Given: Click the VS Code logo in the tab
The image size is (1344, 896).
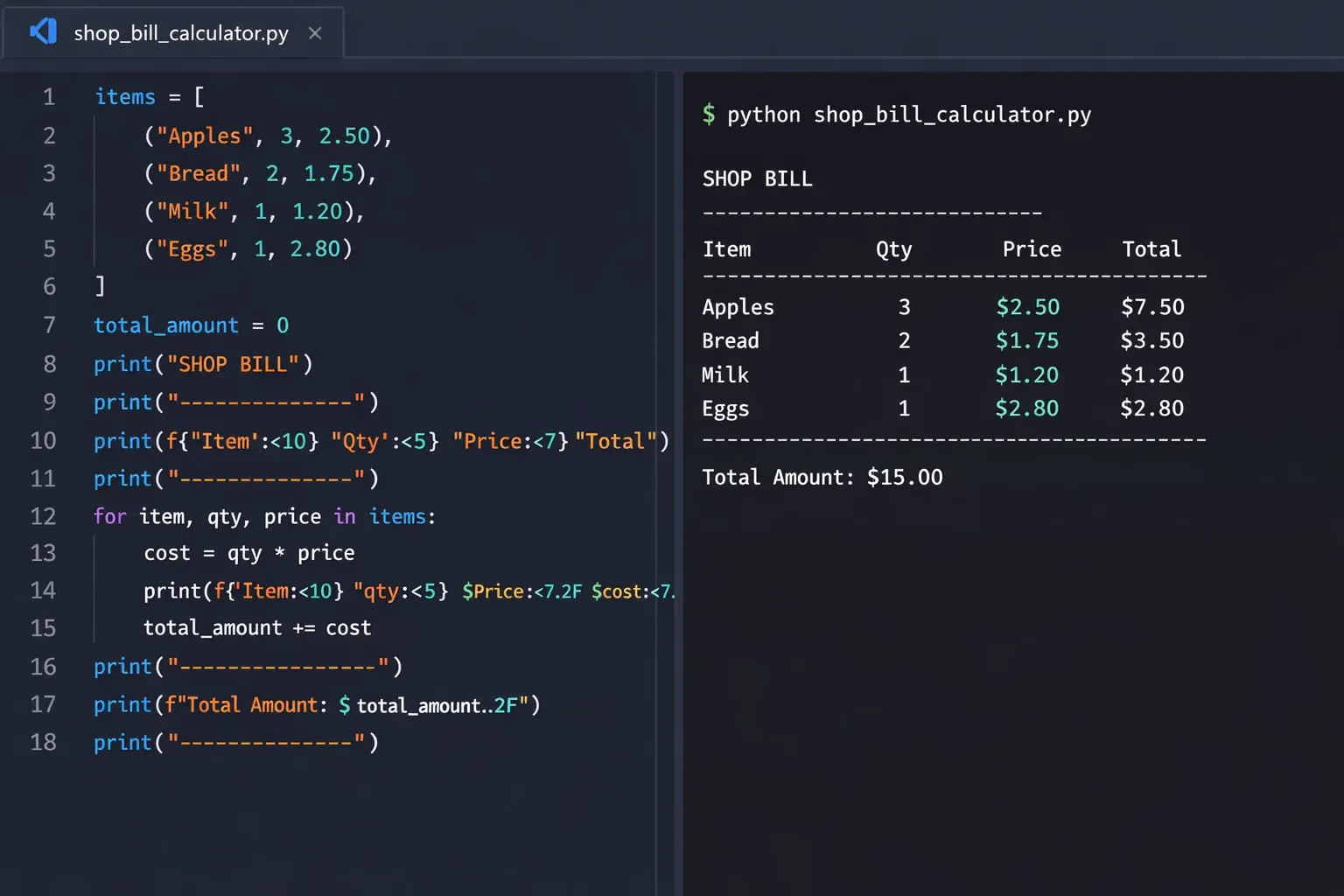Looking at the screenshot, I should coord(43,32).
